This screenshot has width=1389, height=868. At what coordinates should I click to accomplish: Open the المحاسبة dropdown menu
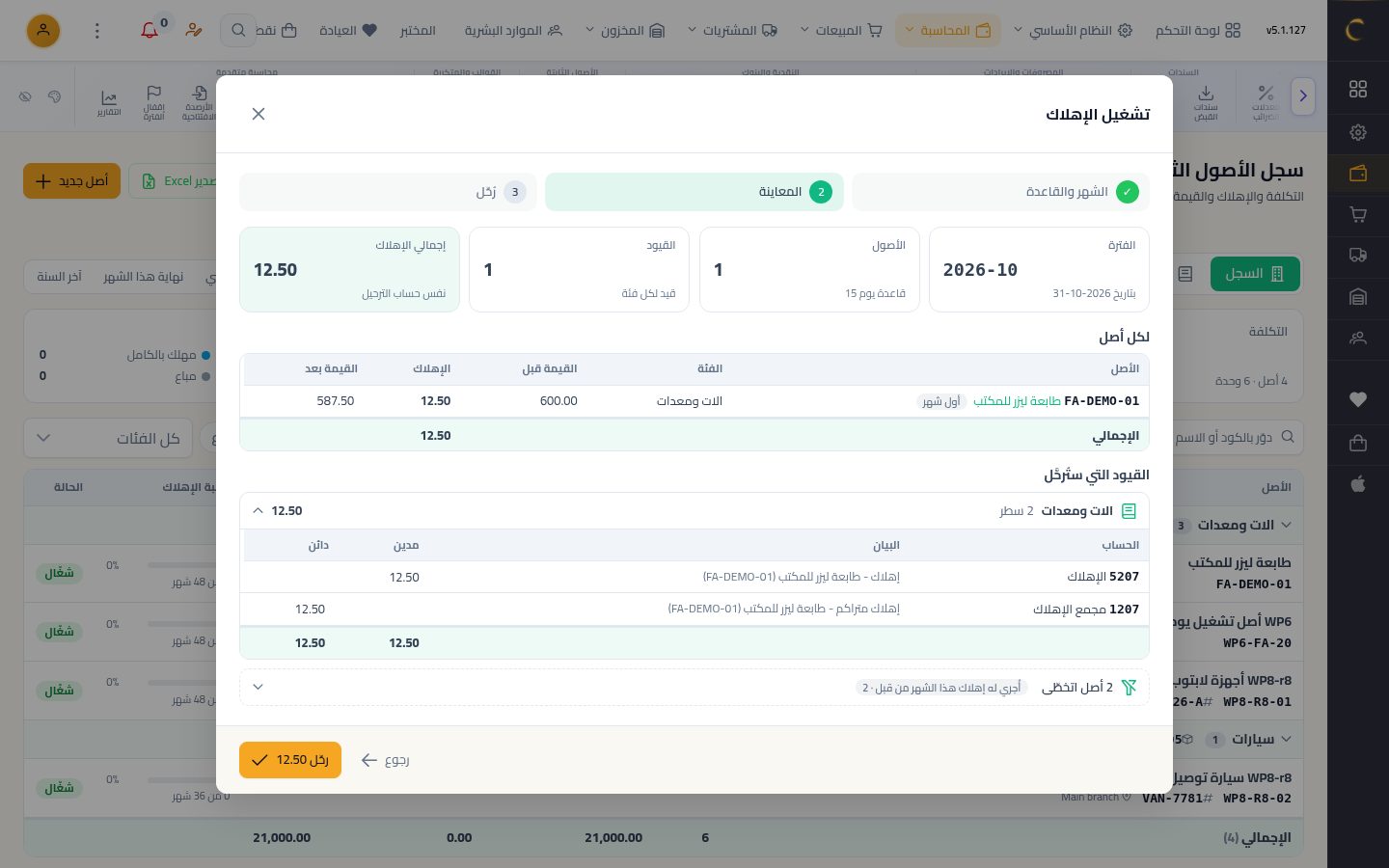[x=948, y=30]
